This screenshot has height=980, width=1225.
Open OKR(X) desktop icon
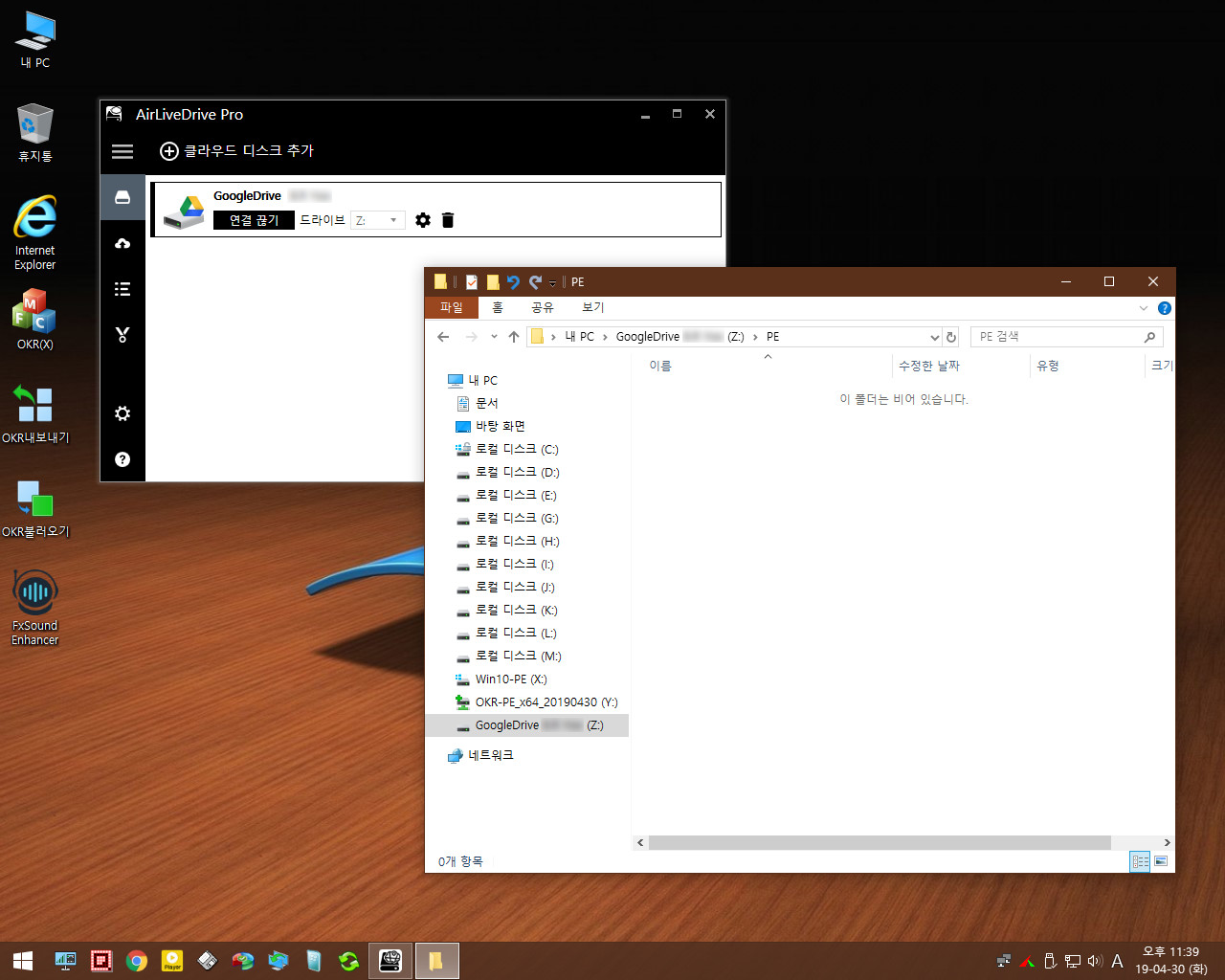click(x=35, y=319)
